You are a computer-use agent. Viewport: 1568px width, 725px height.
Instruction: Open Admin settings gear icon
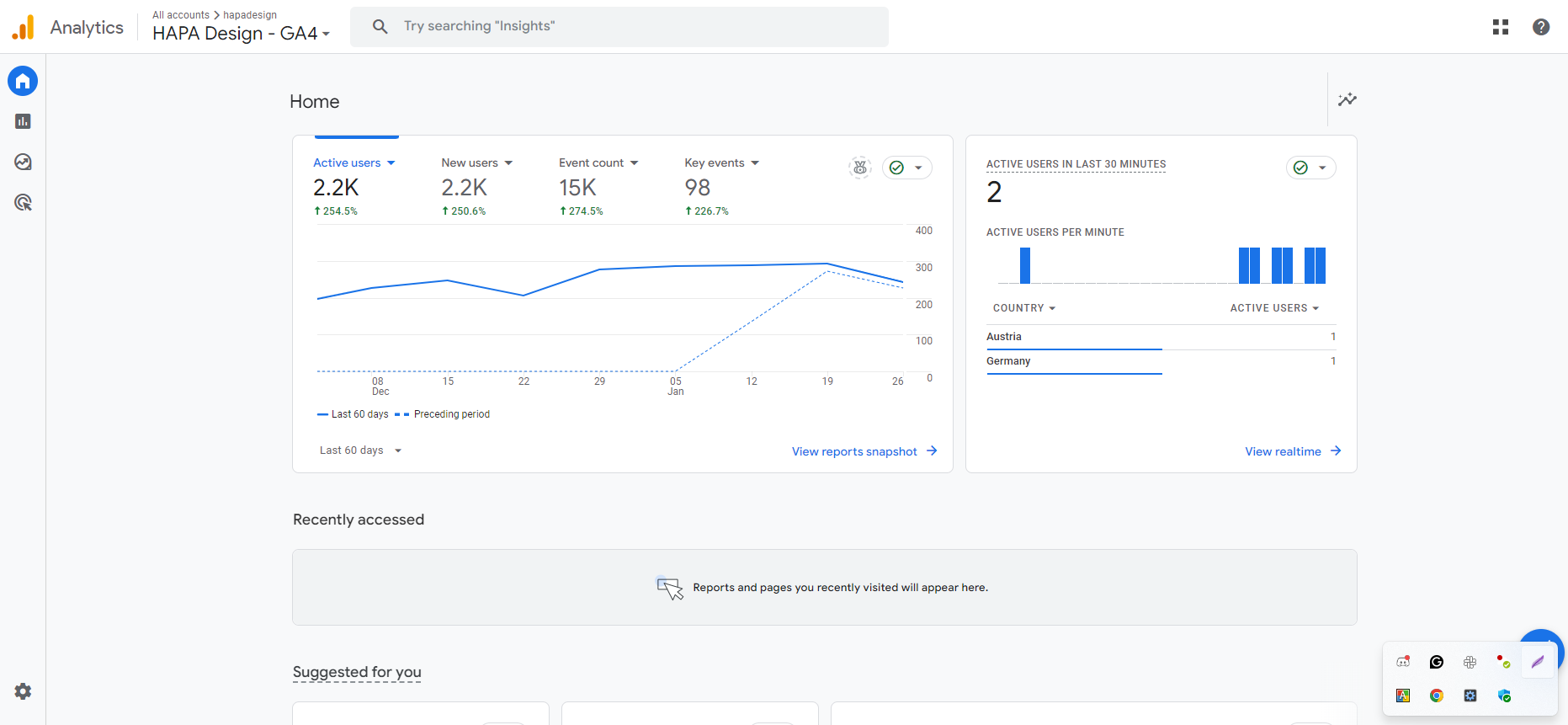coord(23,691)
